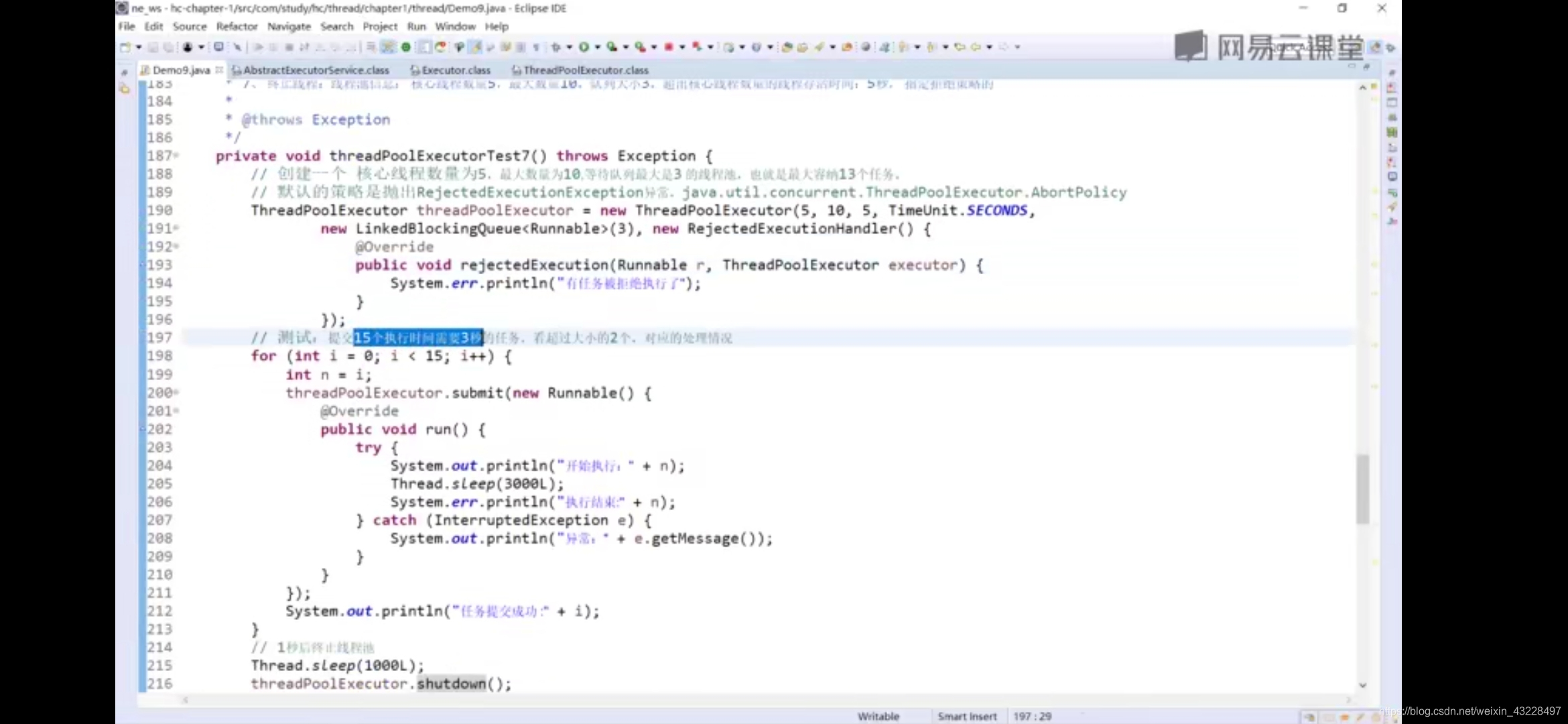Click the New file toolbar icon
The height and width of the screenshot is (724, 1568).
coord(125,47)
